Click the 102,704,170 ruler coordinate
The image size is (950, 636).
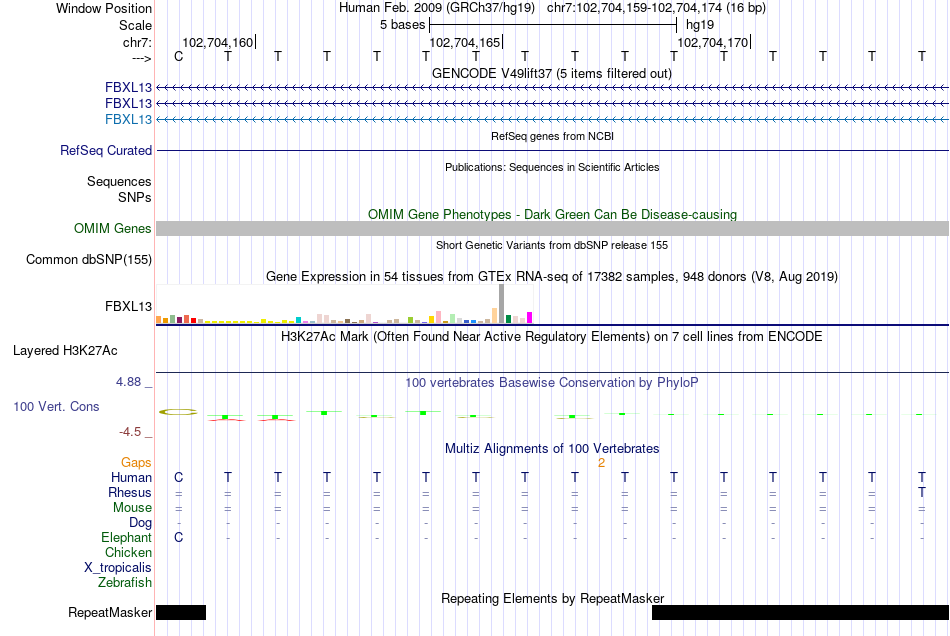pos(712,42)
